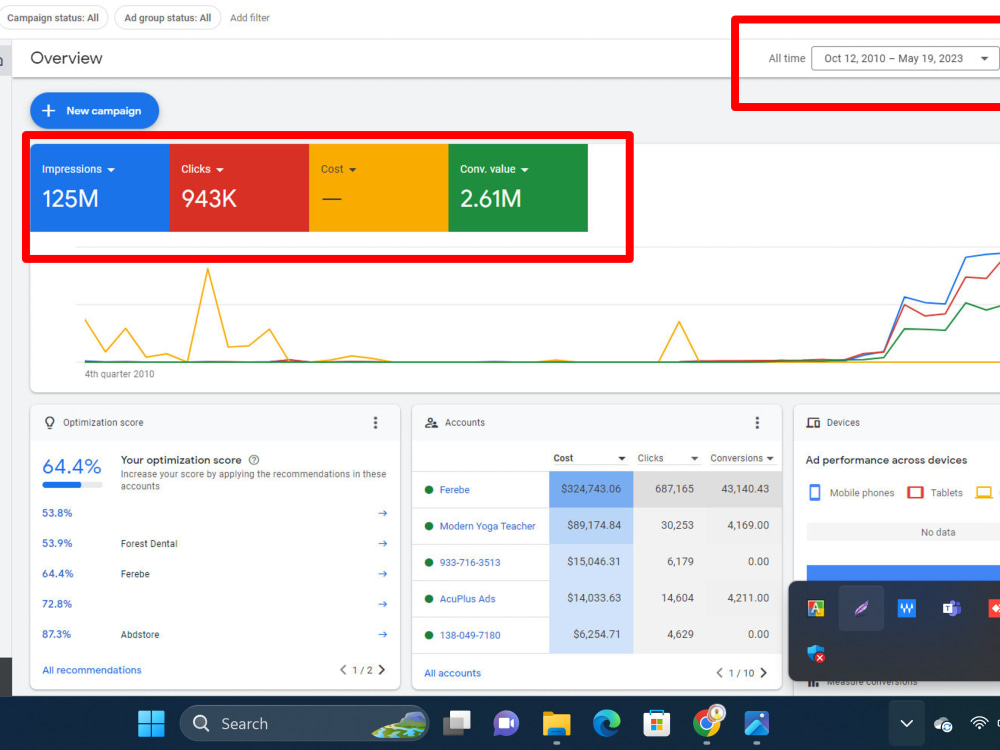Click the colorful A icon in tray popup
Viewport: 1000px width, 750px height.
pos(816,608)
